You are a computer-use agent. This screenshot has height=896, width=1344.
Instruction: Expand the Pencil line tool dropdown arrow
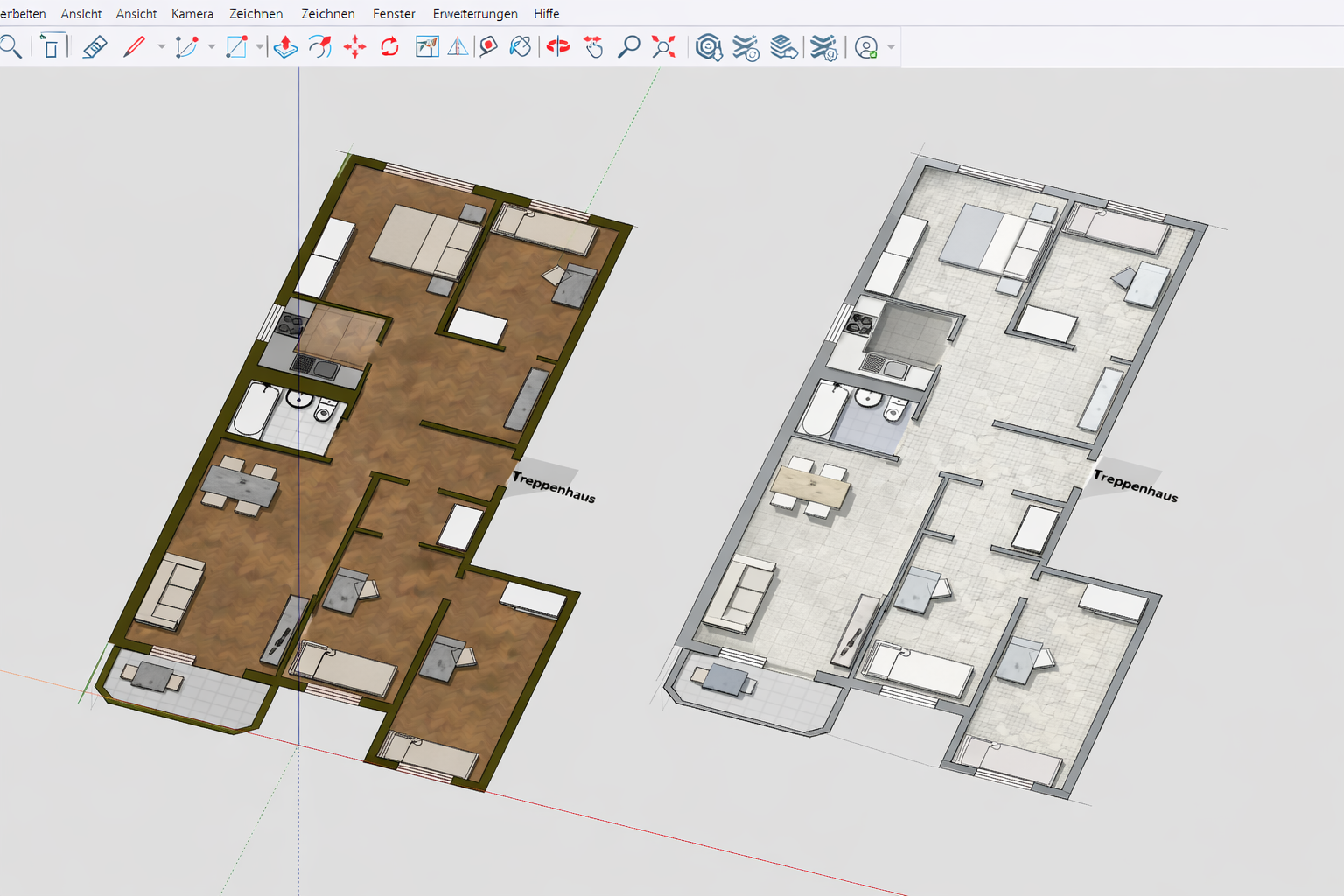point(161,46)
